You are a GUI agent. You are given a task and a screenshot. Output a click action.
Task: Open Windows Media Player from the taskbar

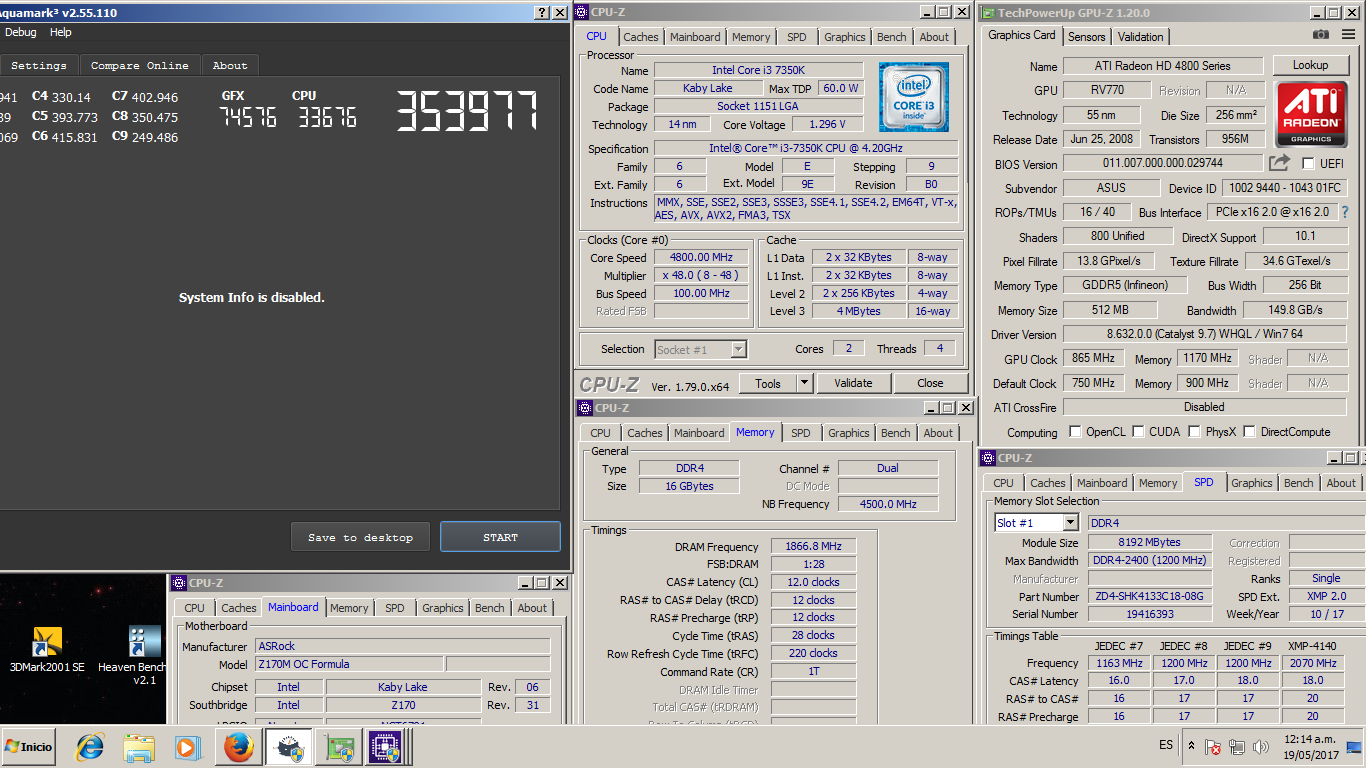(x=187, y=747)
